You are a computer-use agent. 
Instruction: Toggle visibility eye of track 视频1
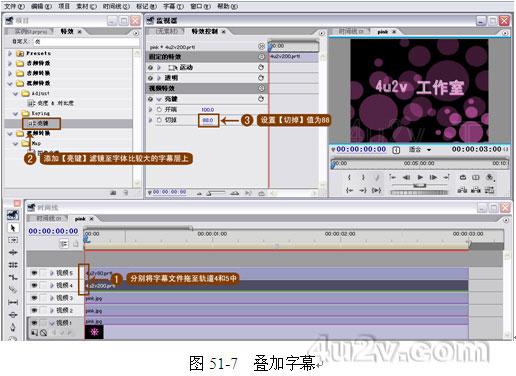[x=34, y=323]
